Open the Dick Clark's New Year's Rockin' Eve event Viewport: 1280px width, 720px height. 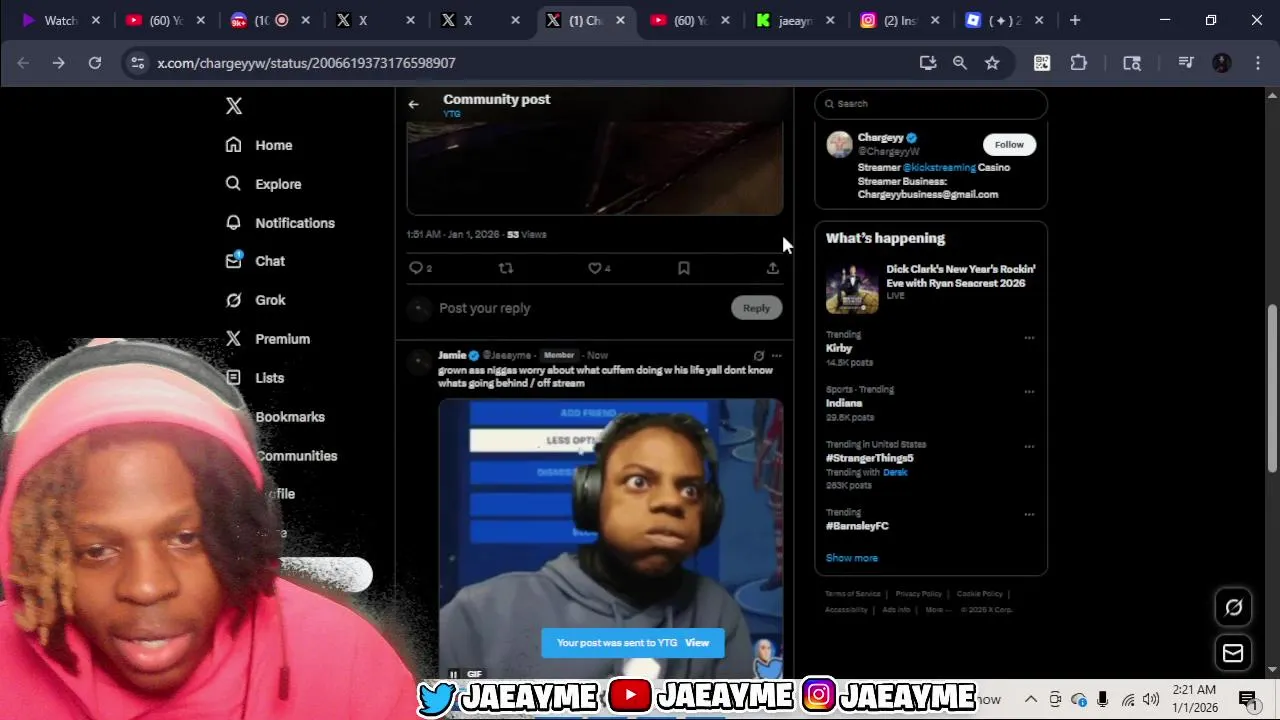pyautogui.click(x=931, y=289)
